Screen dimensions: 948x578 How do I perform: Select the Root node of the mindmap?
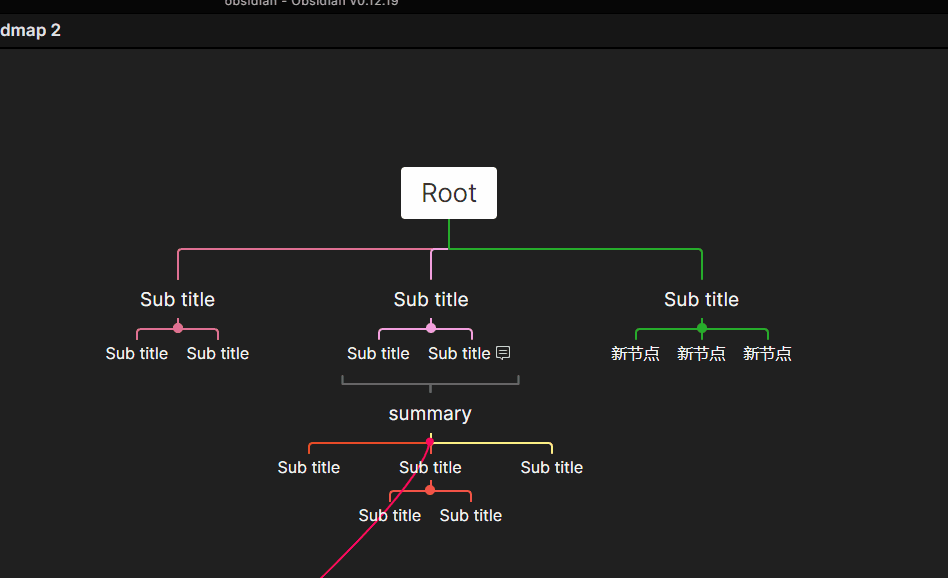pos(449,193)
